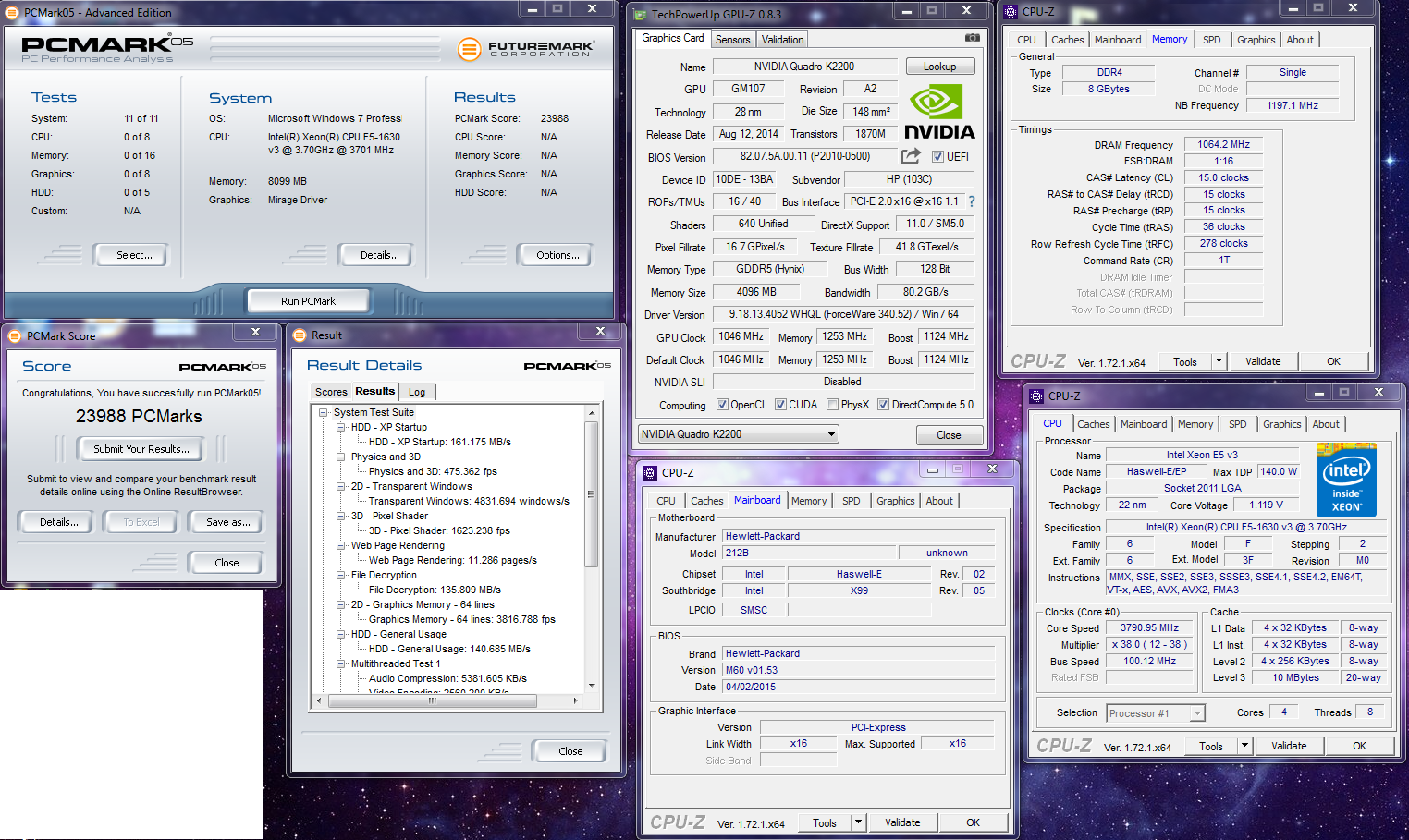Click the BIOS export arrow icon in GPU-Z

[912, 156]
